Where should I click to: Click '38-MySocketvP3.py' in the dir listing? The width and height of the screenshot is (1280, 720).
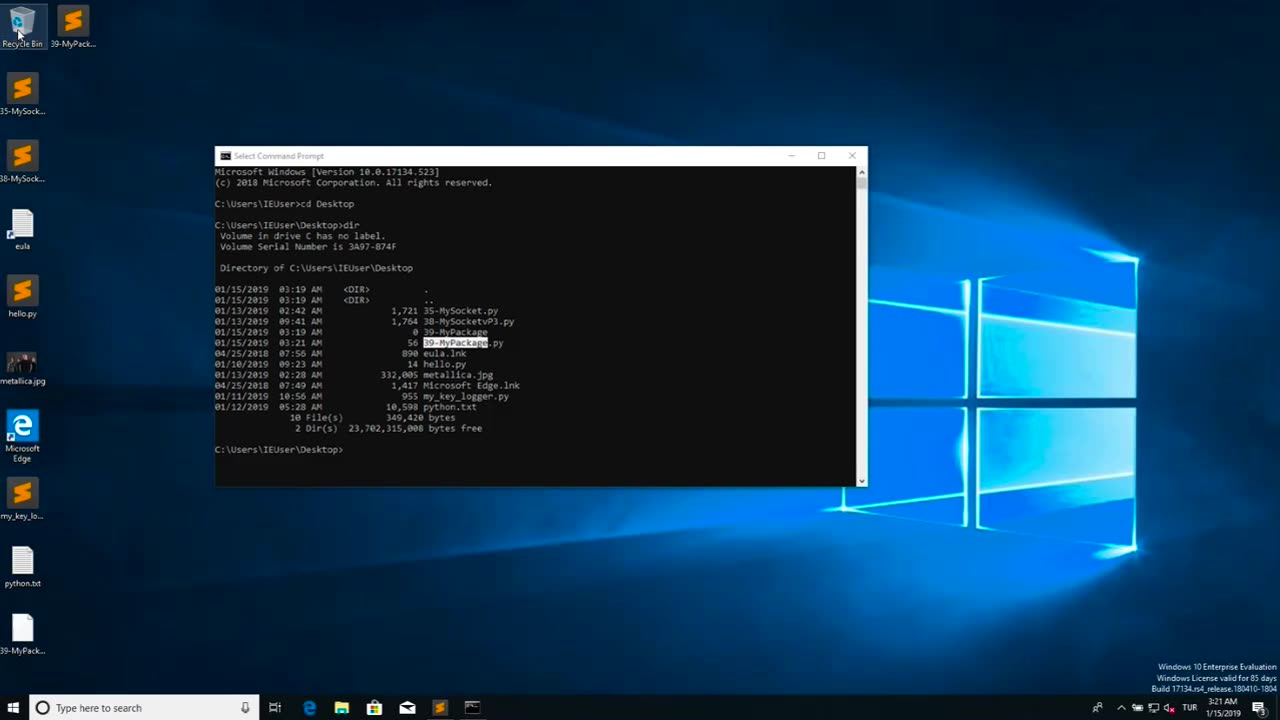[468, 322]
